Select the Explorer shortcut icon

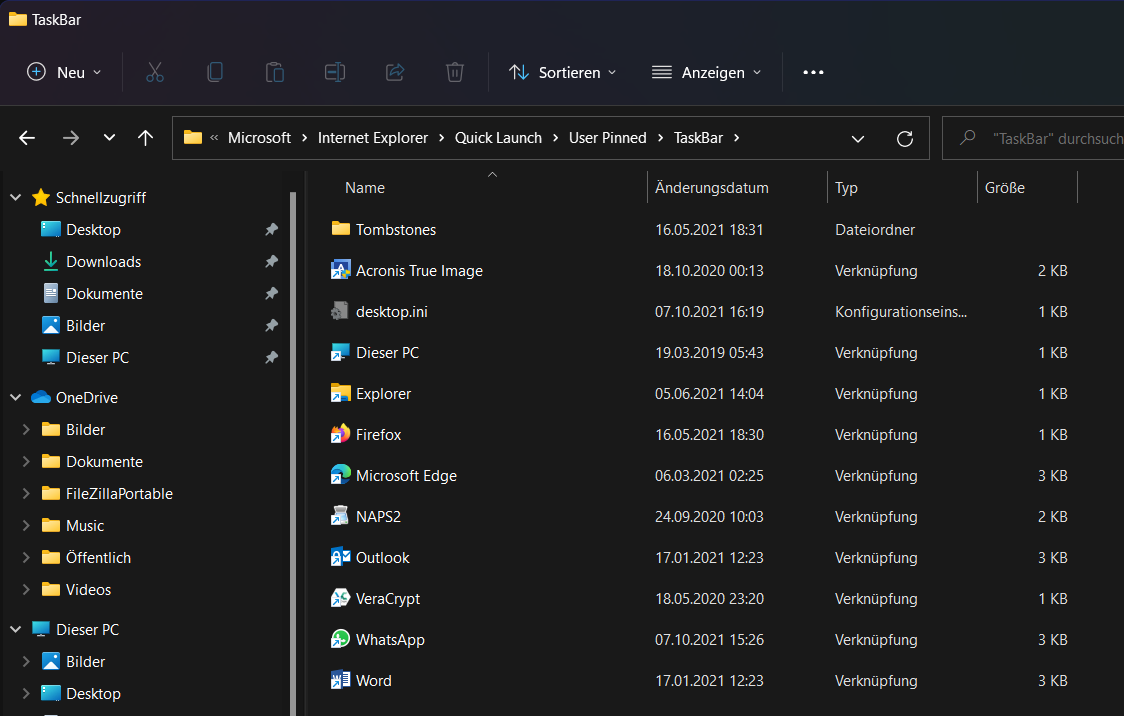coord(340,393)
